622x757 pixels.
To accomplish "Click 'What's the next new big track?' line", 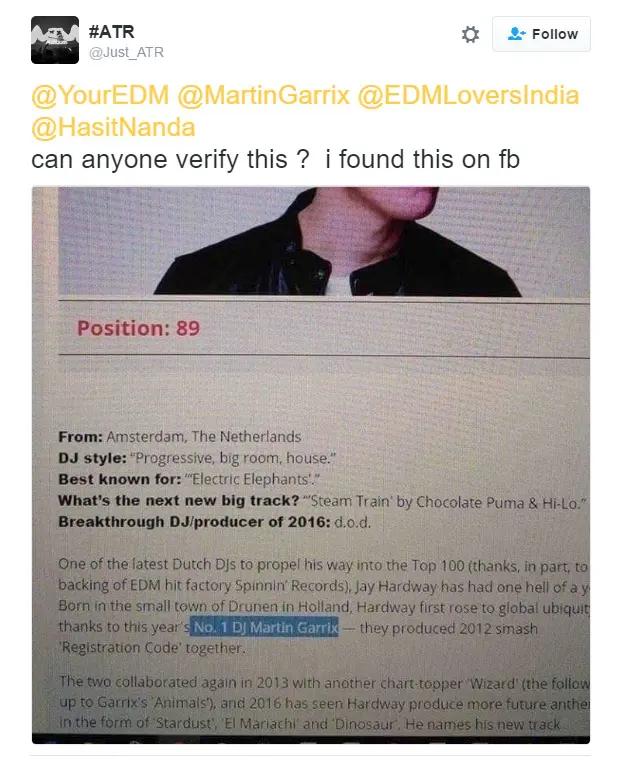I will [x=322, y=501].
